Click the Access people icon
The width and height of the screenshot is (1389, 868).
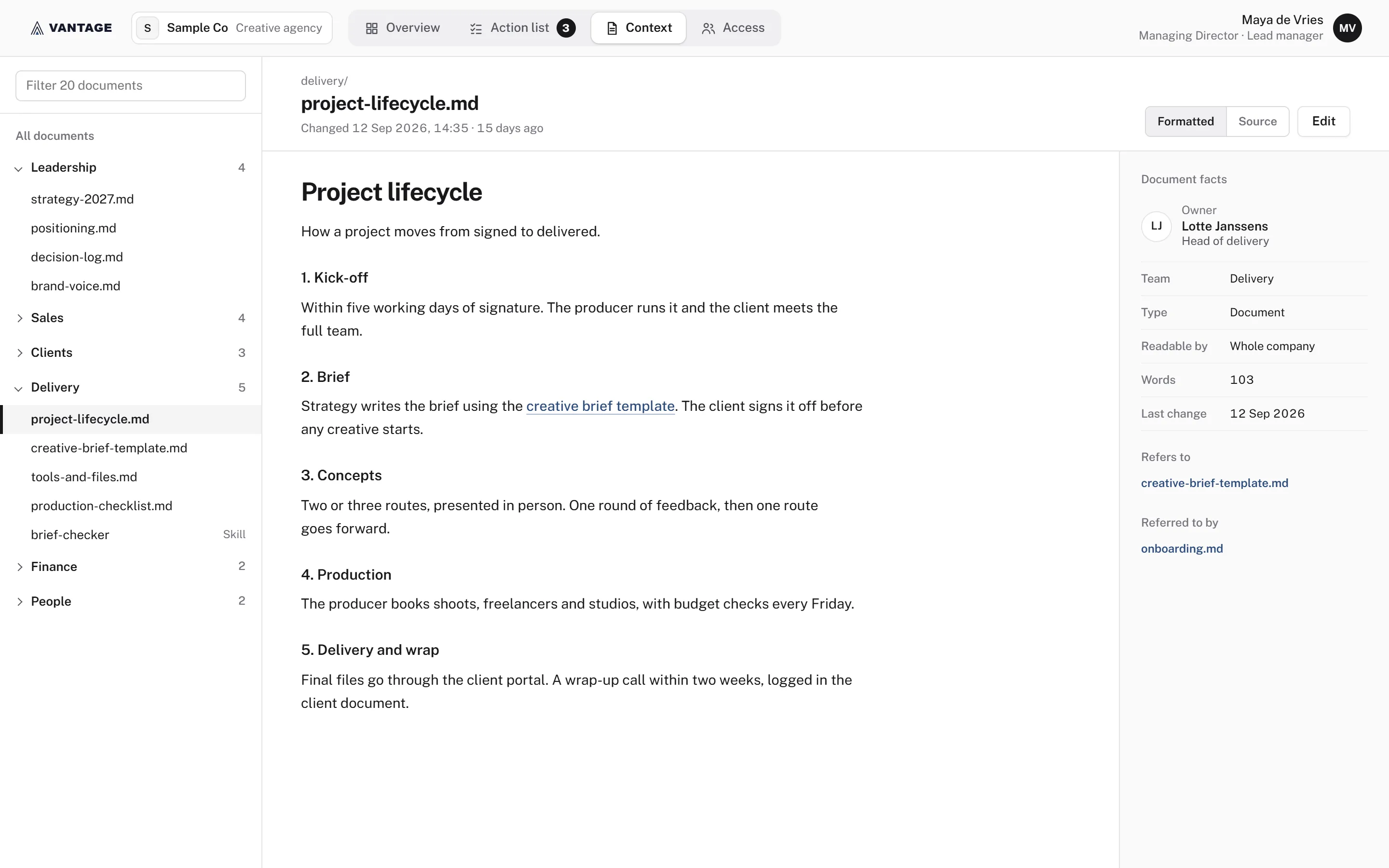(x=708, y=28)
